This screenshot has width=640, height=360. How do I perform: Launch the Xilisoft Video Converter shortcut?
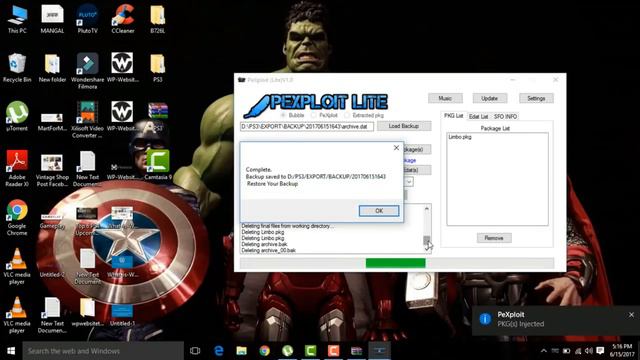pyautogui.click(x=87, y=120)
